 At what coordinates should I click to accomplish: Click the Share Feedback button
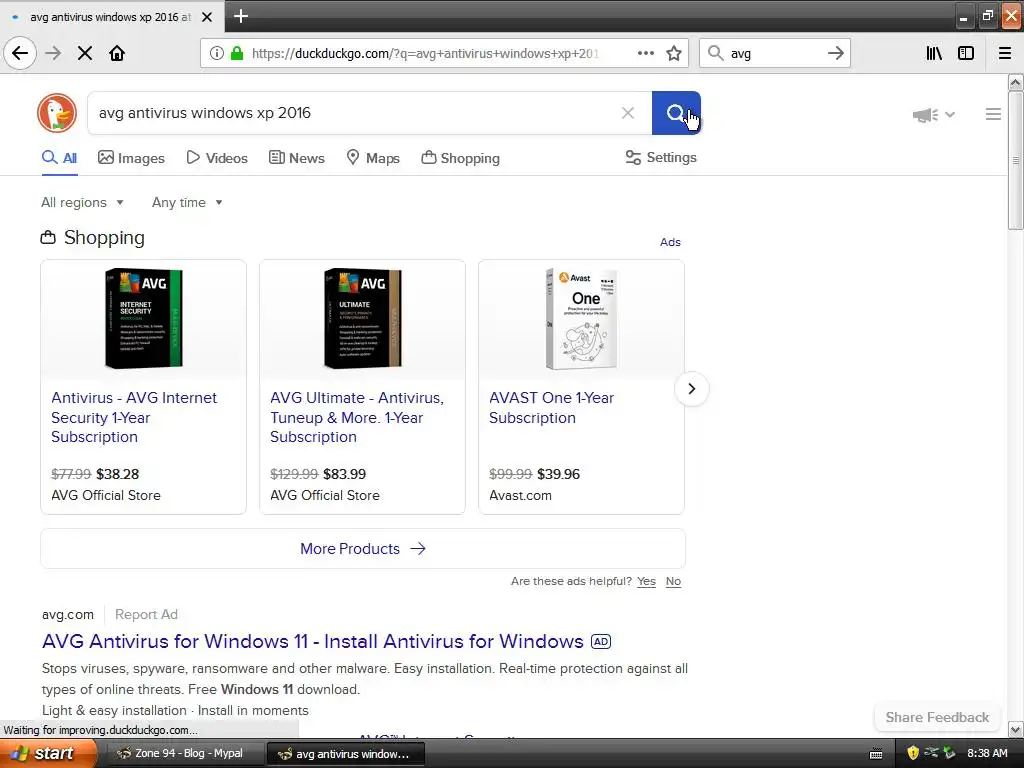click(x=937, y=717)
